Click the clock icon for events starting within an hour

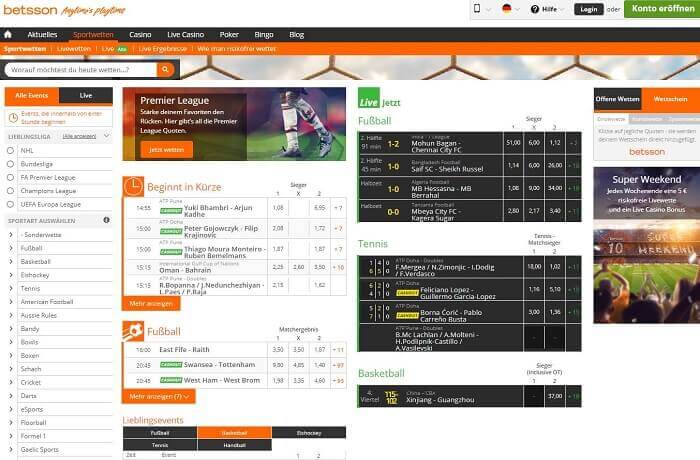click(x=13, y=118)
